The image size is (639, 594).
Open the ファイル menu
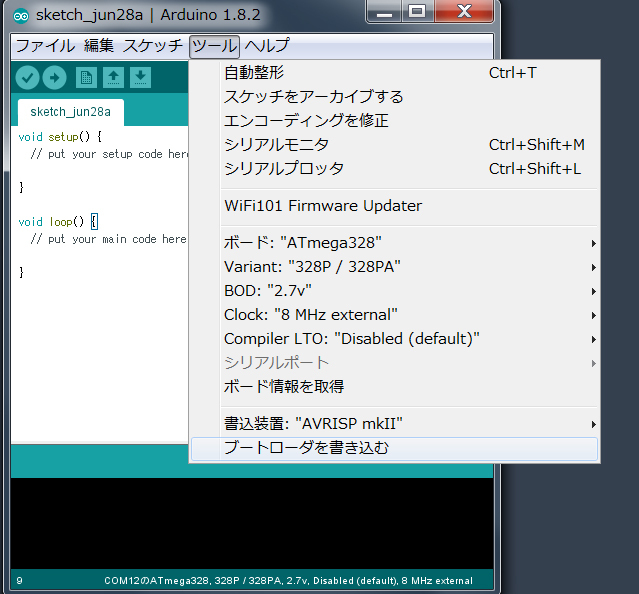46,46
